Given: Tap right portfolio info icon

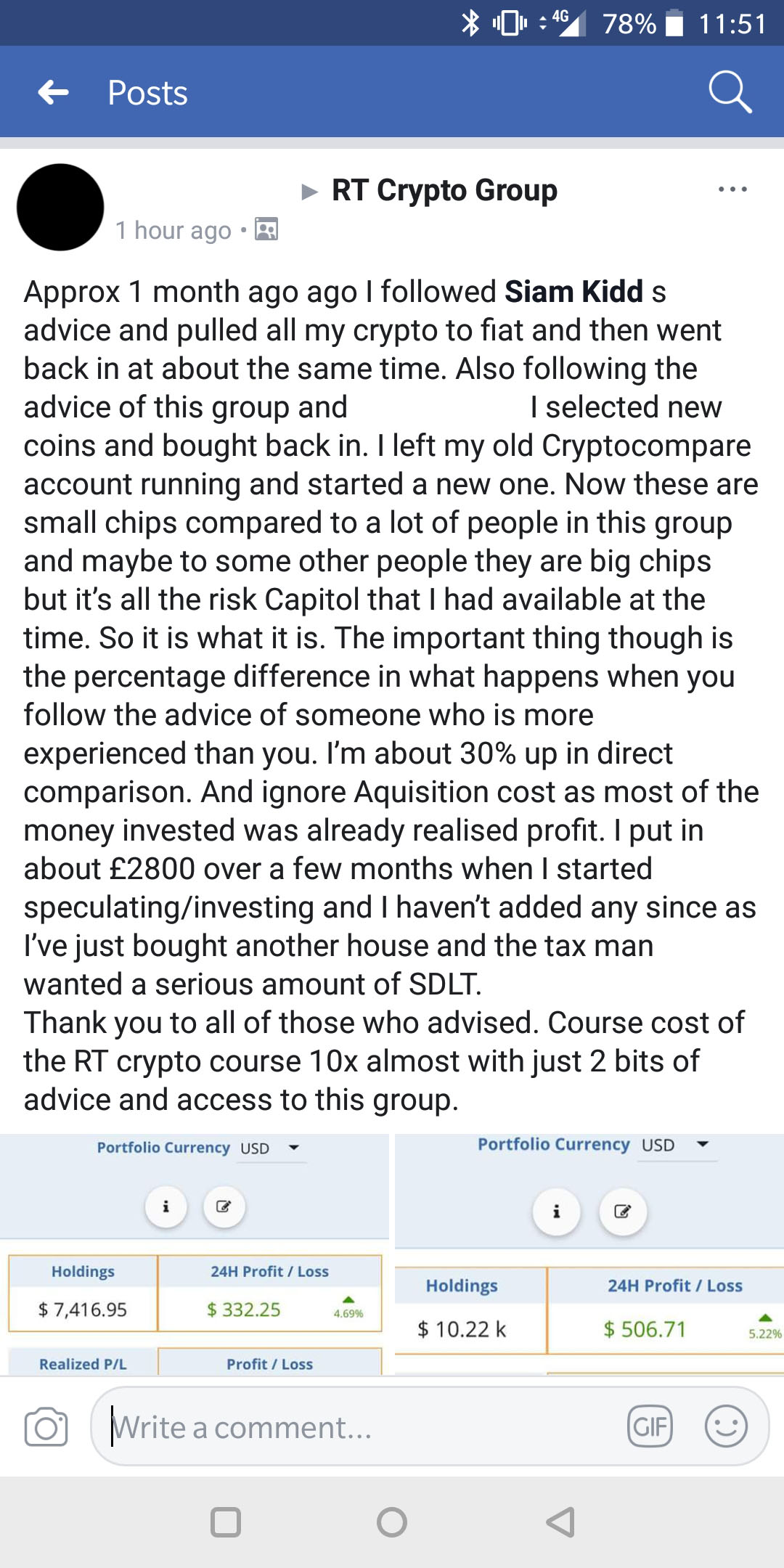Looking at the screenshot, I should (556, 1212).
